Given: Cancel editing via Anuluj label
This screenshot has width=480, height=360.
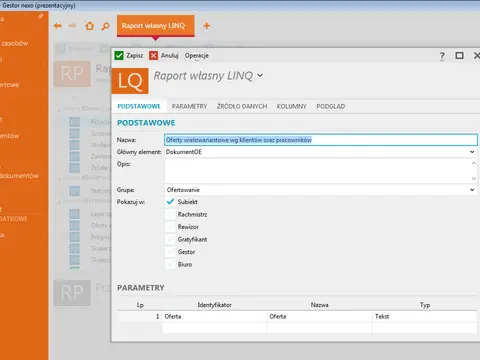Looking at the screenshot, I should (170, 55).
